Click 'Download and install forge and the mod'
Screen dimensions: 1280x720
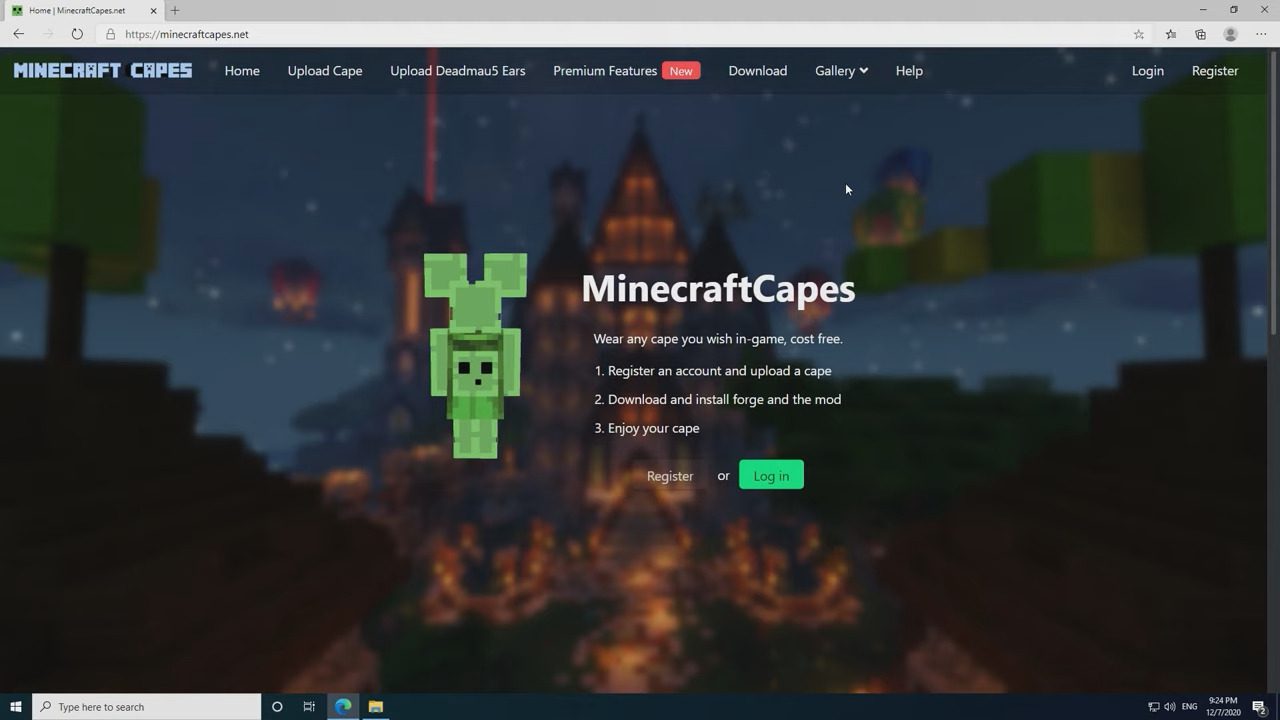click(x=724, y=399)
